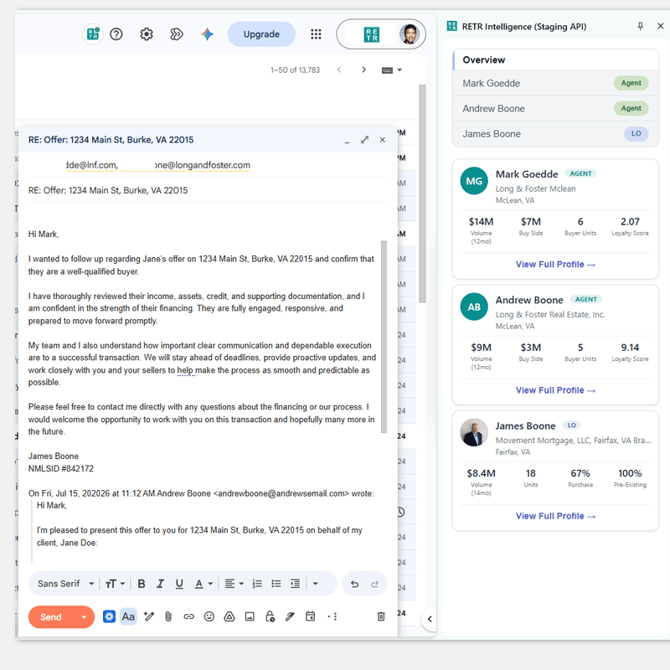
Task: Toggle numbered list formatting
Action: coord(257,584)
